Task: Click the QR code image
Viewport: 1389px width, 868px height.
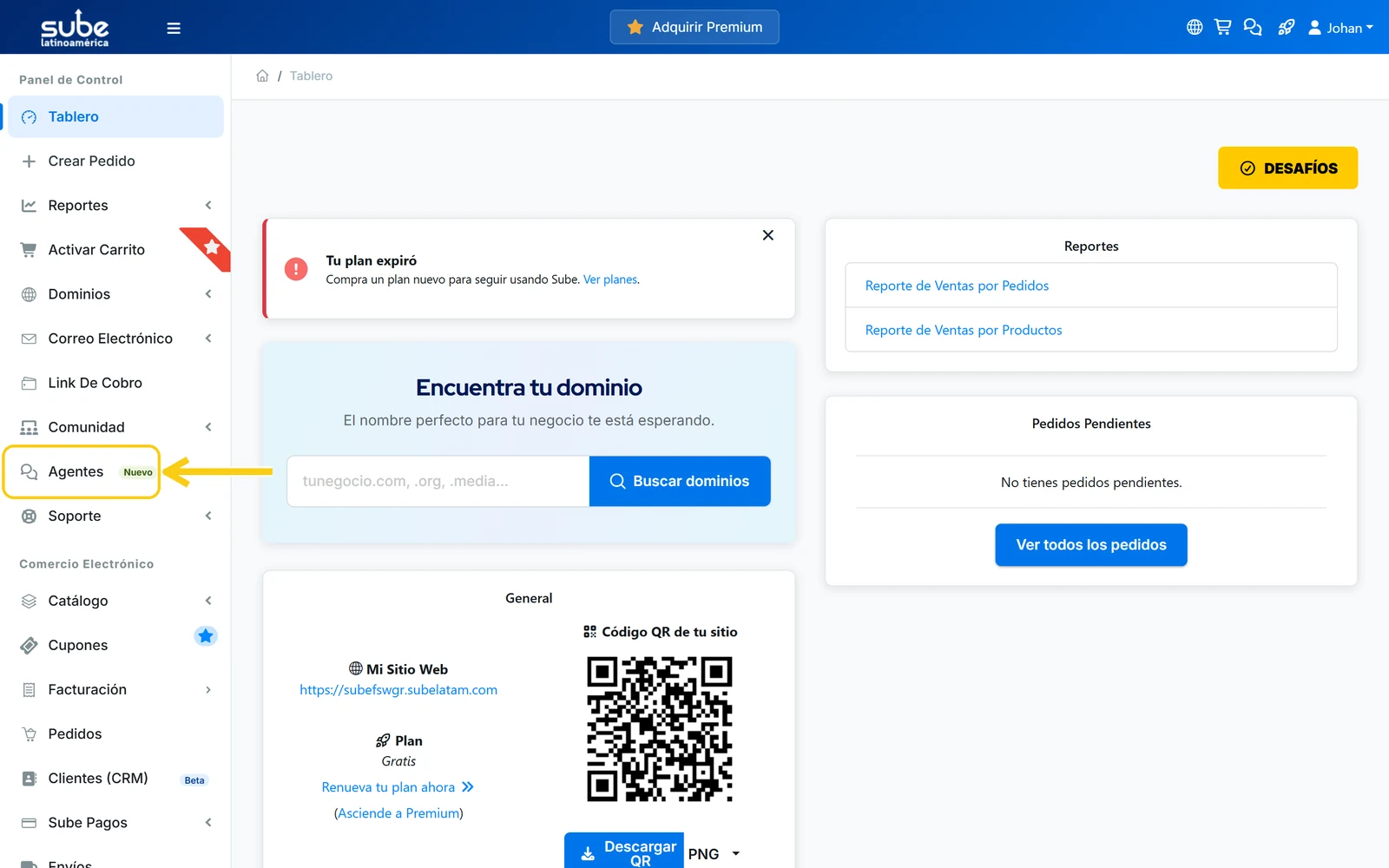Action: [660, 729]
